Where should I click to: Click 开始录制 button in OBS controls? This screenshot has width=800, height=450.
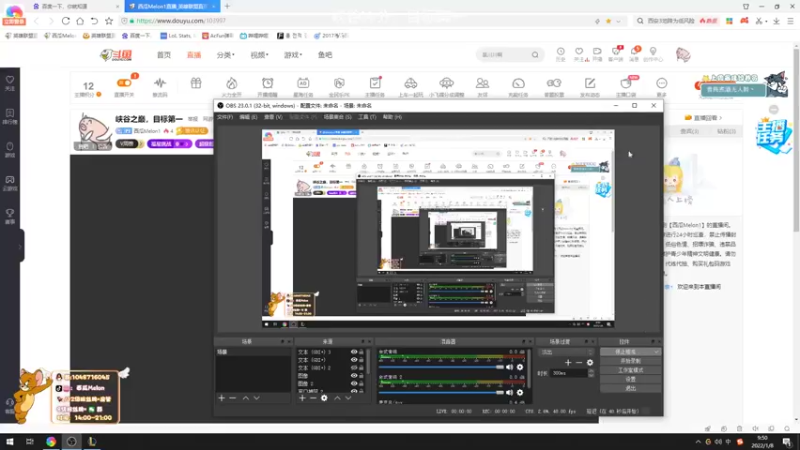[631, 361]
